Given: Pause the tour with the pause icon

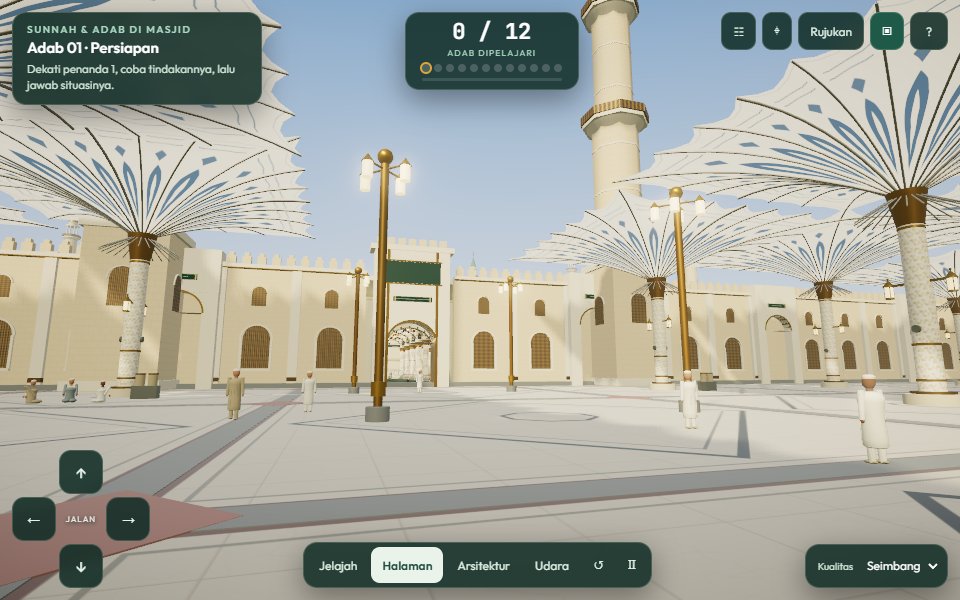Looking at the screenshot, I should pos(632,565).
